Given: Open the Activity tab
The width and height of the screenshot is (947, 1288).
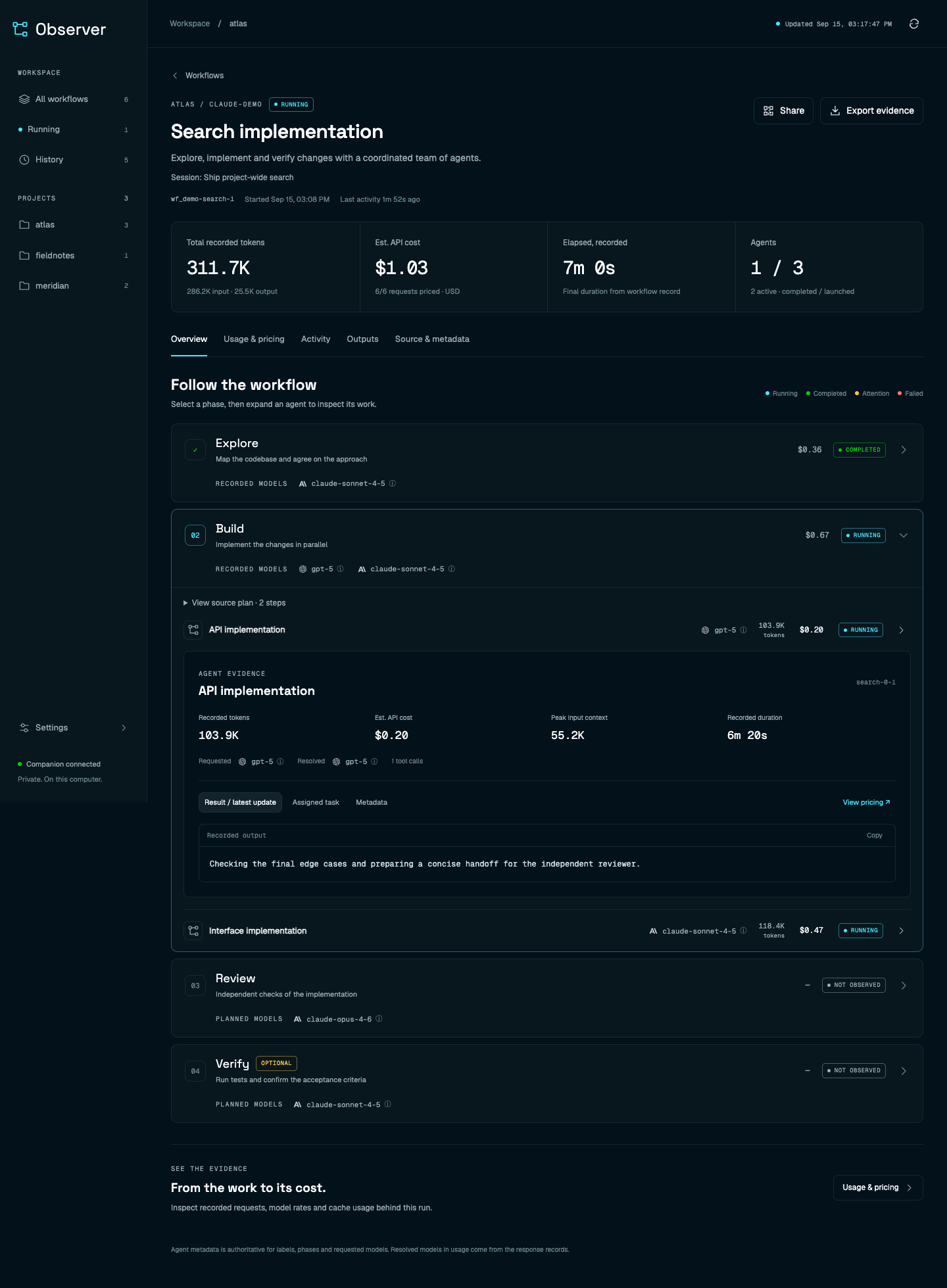Looking at the screenshot, I should 316,339.
